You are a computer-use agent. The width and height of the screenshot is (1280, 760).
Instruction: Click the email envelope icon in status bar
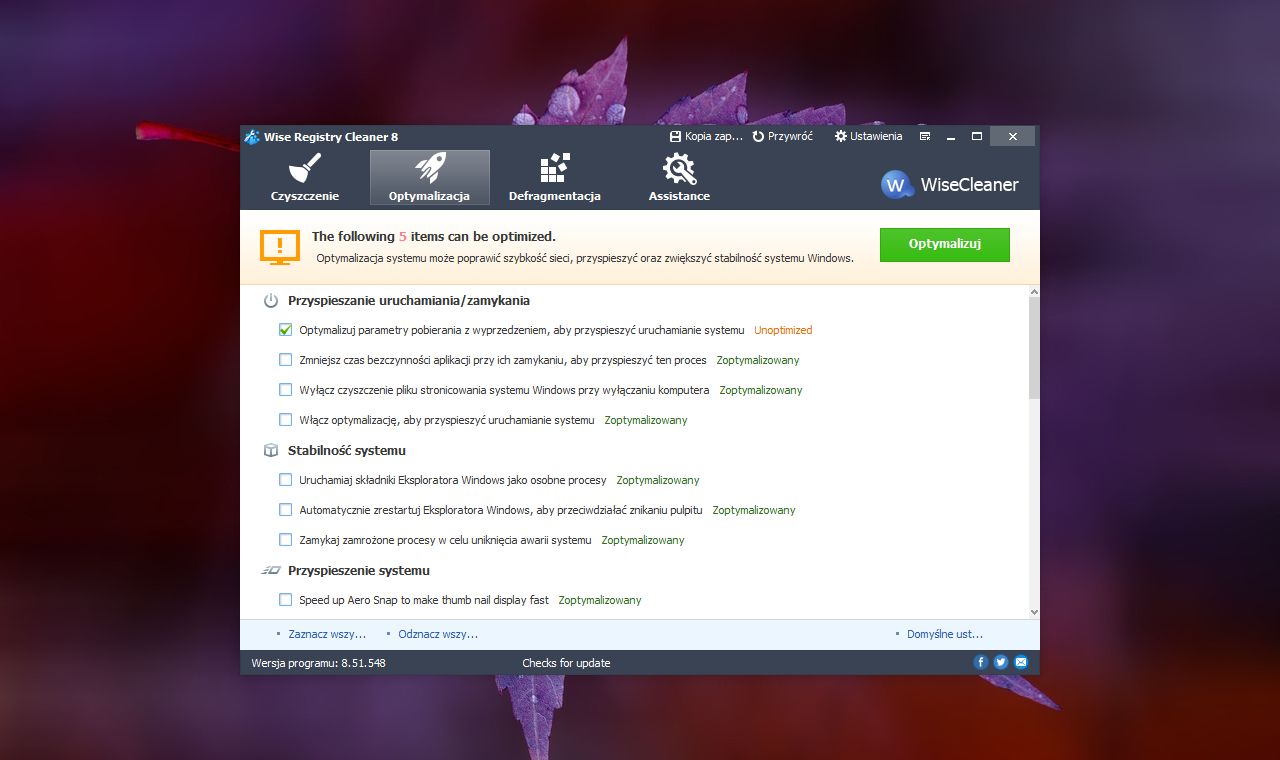(x=1021, y=662)
